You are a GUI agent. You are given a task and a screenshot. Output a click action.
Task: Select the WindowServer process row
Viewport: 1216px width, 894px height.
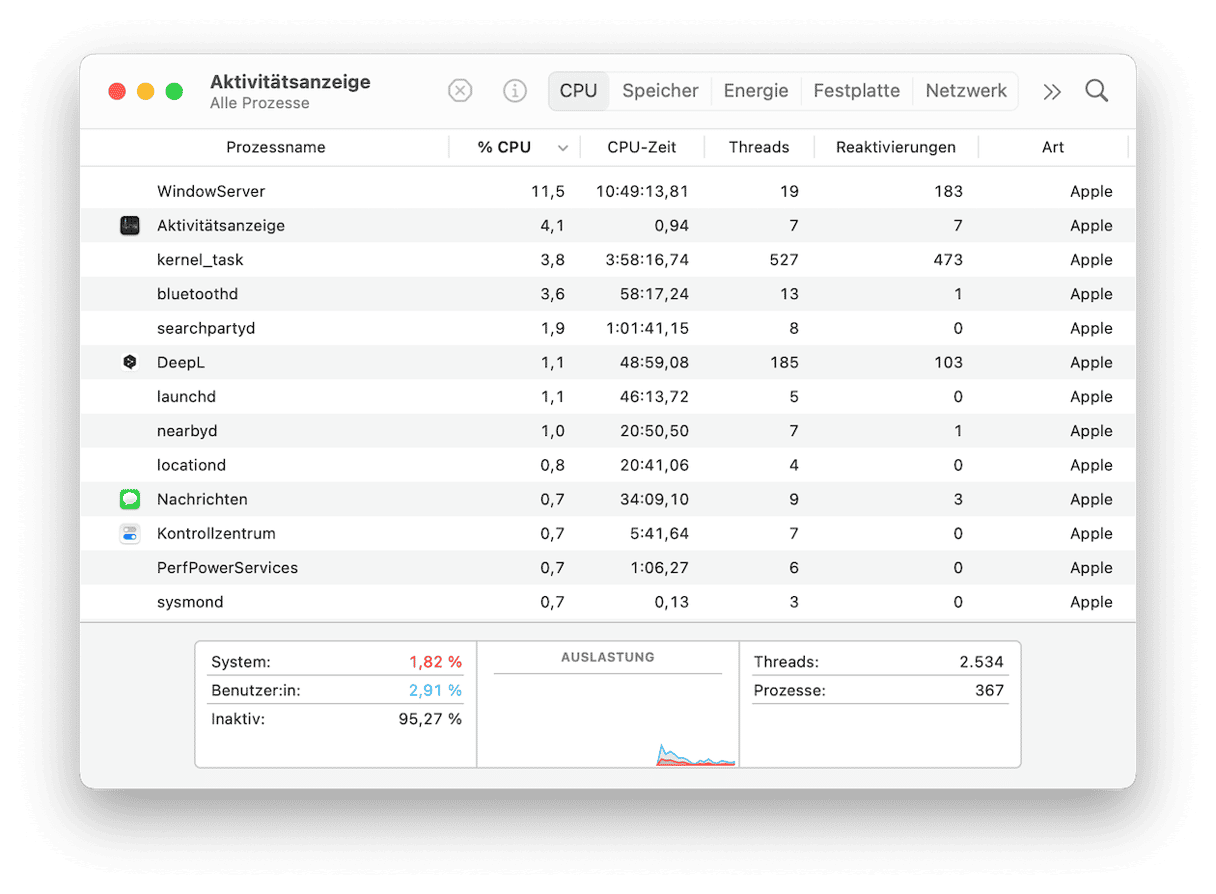pos(608,191)
